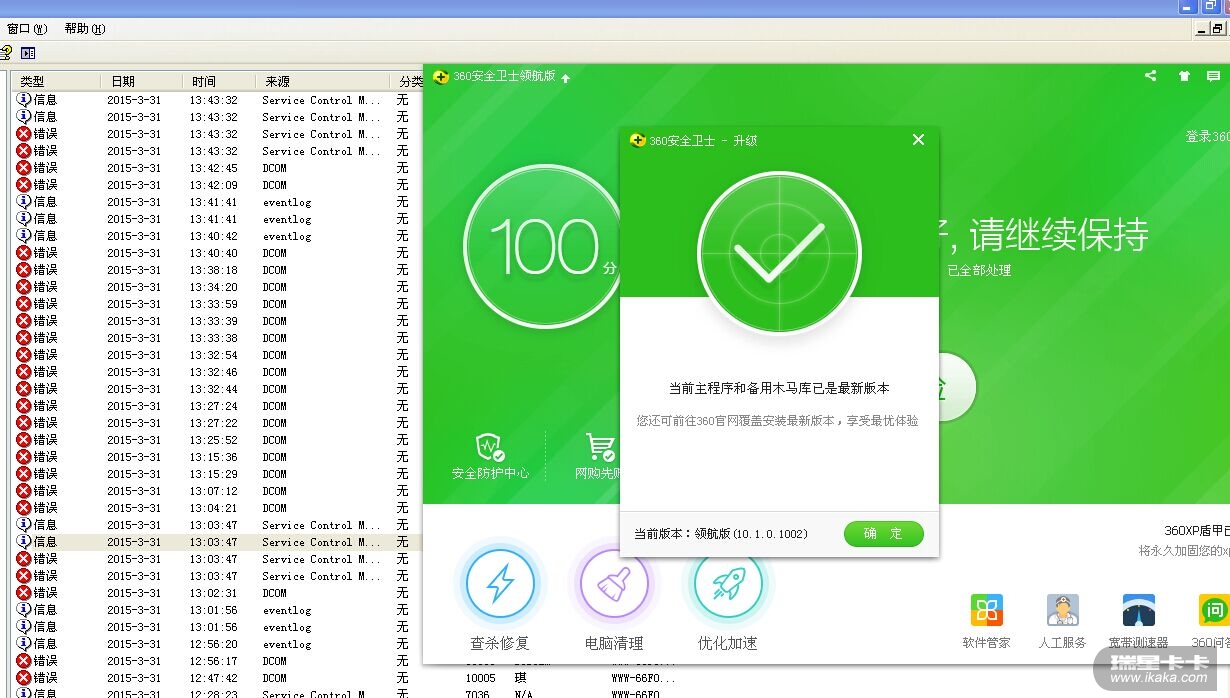
Task: Click the share icon in 360 title bar
Action: pos(1150,76)
